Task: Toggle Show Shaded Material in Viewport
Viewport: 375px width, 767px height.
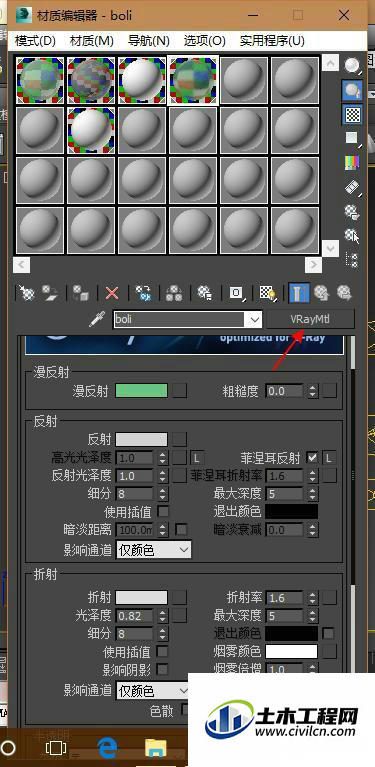Action: pos(267,293)
